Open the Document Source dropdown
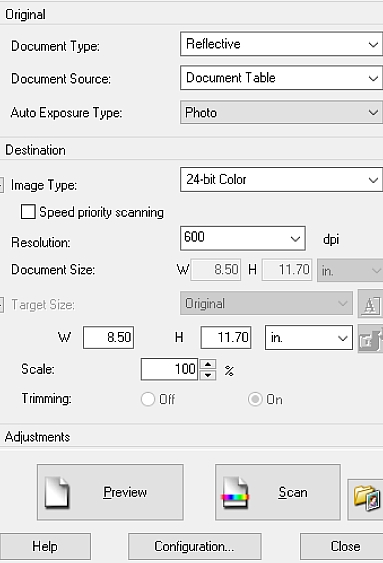This screenshot has width=383, height=563. [281, 78]
